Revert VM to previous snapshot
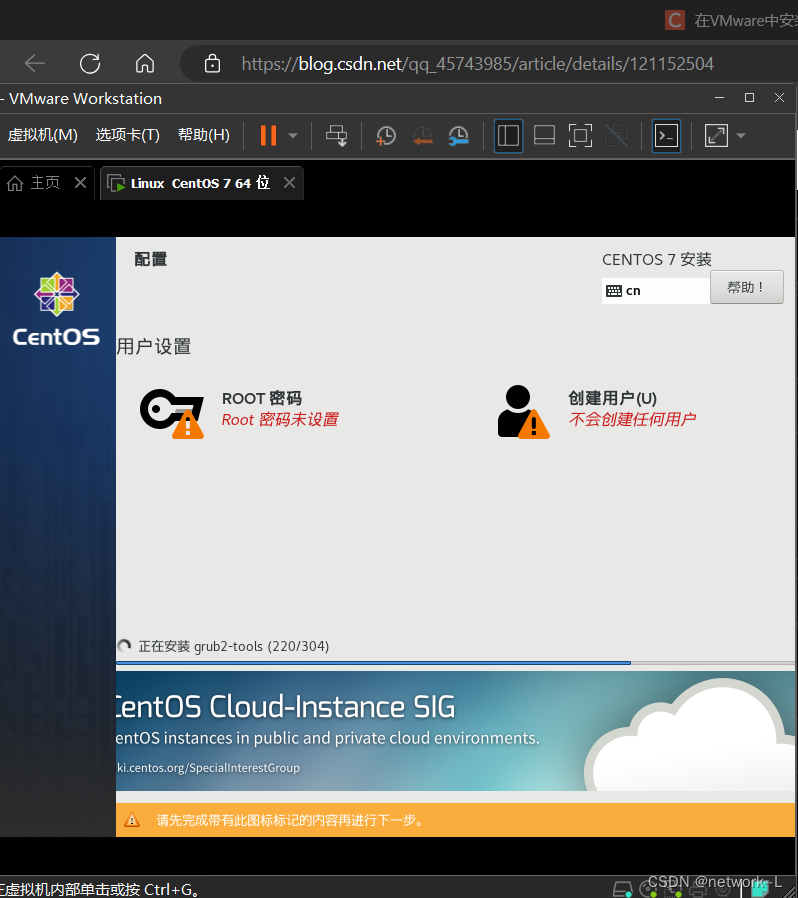Screen dimensions: 798x898 422,136
